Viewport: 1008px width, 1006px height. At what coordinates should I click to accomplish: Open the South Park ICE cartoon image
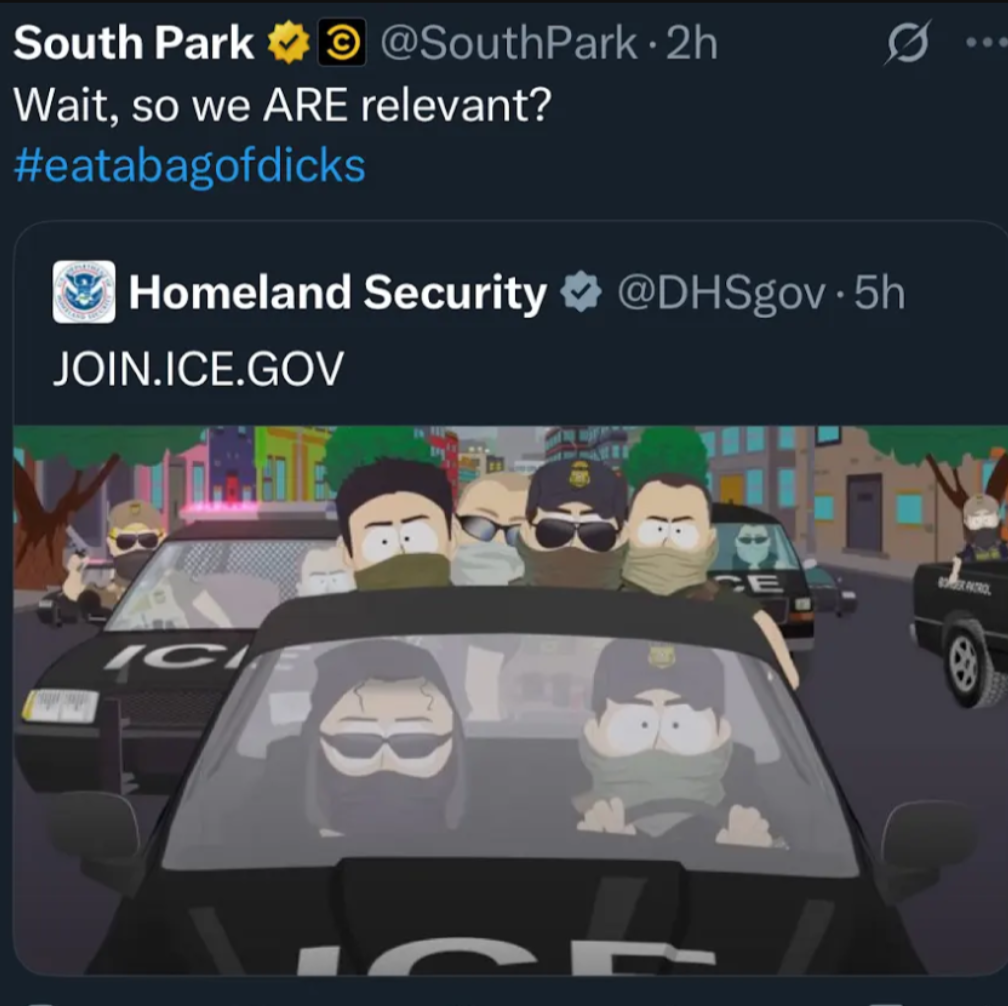pos(510,700)
